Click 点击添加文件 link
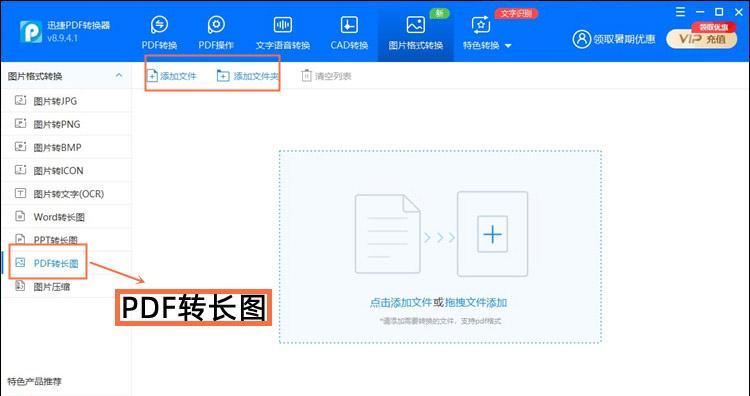750x396 pixels. click(x=401, y=303)
